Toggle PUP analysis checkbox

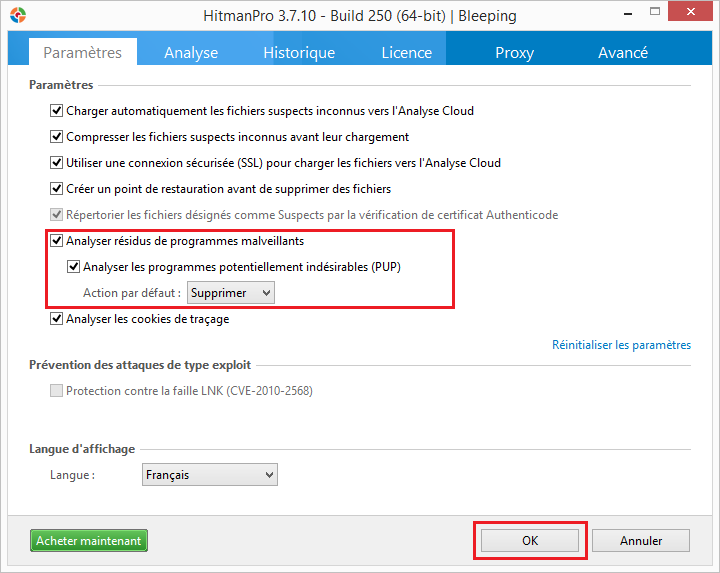point(74,267)
